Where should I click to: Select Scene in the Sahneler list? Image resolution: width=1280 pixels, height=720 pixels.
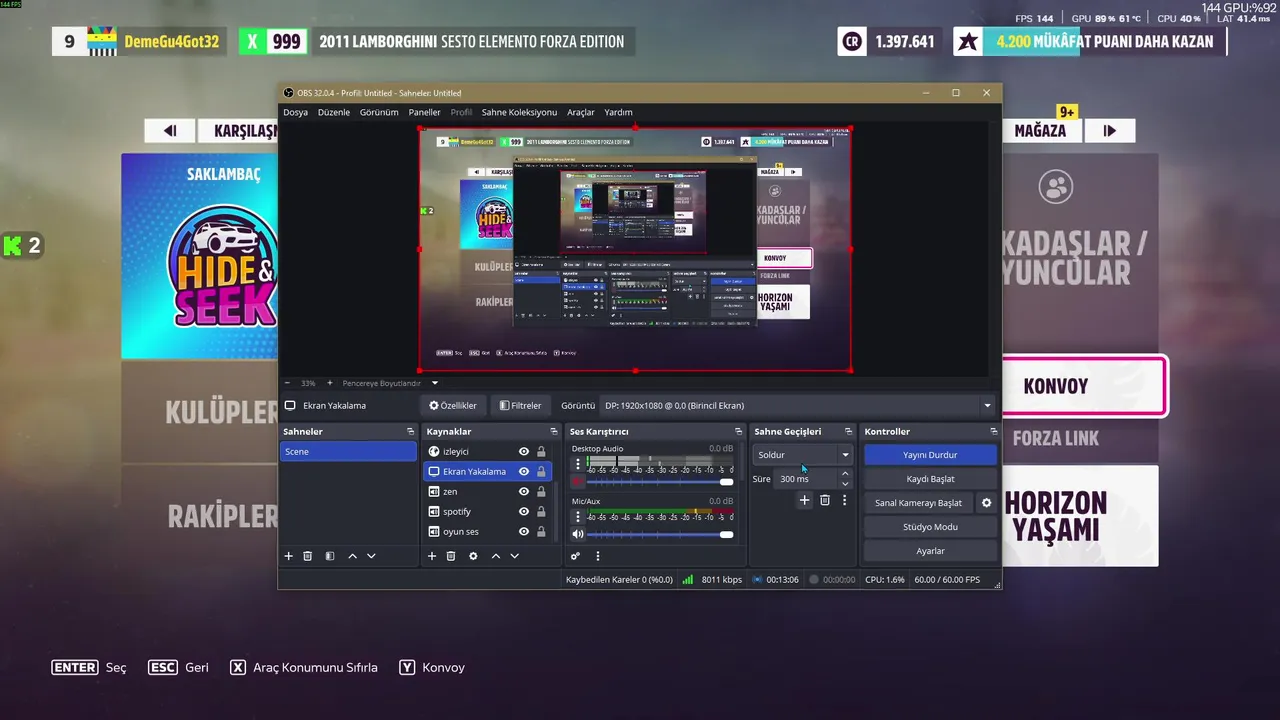coord(348,452)
